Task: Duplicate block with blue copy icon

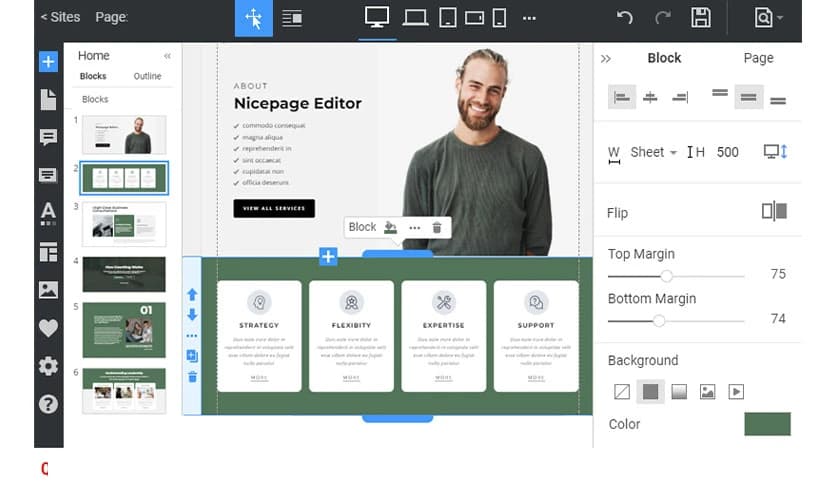Action: (x=192, y=356)
